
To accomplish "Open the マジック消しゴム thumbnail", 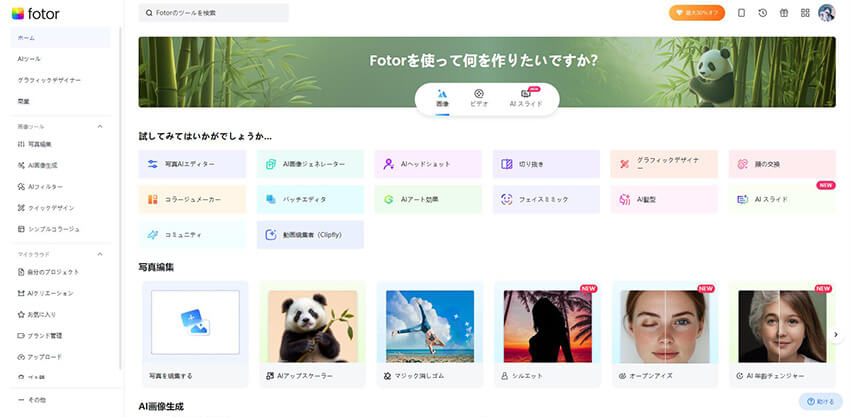I will (430, 326).
